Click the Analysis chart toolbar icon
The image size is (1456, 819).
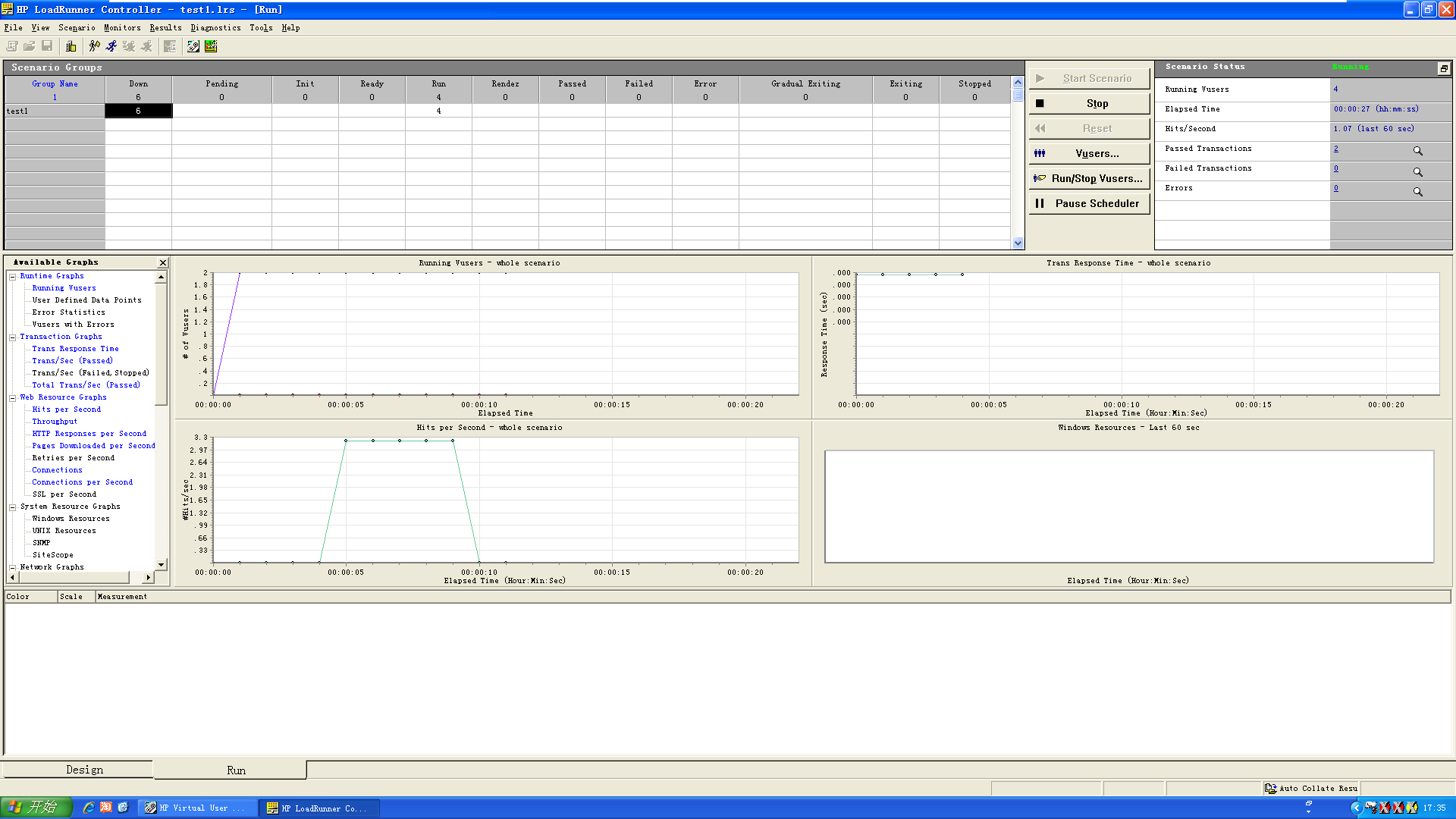coord(211,46)
